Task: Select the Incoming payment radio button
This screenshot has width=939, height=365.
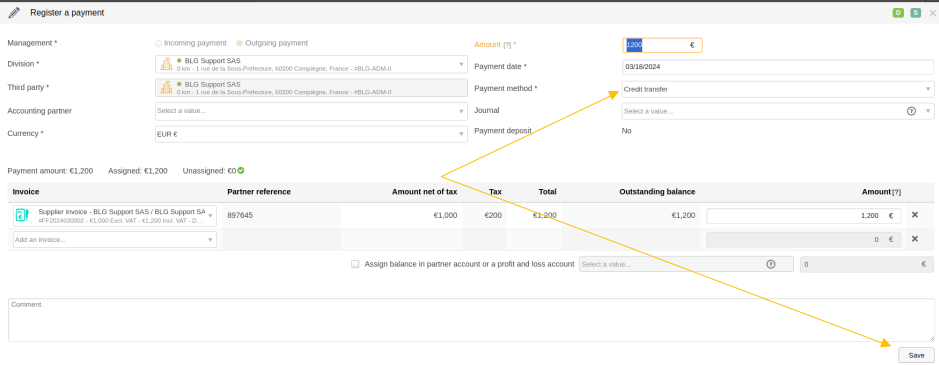Action: 158,43
